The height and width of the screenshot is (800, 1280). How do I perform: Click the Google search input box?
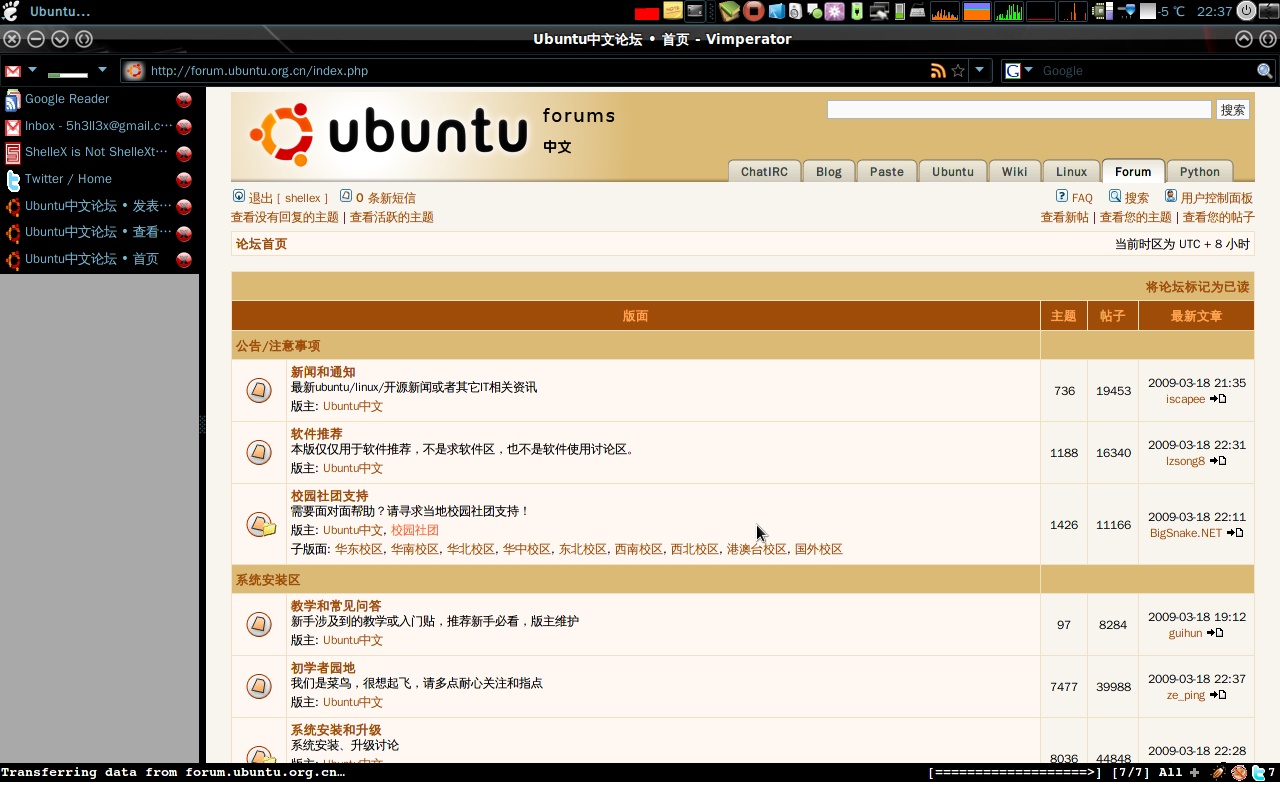[x=1147, y=71]
